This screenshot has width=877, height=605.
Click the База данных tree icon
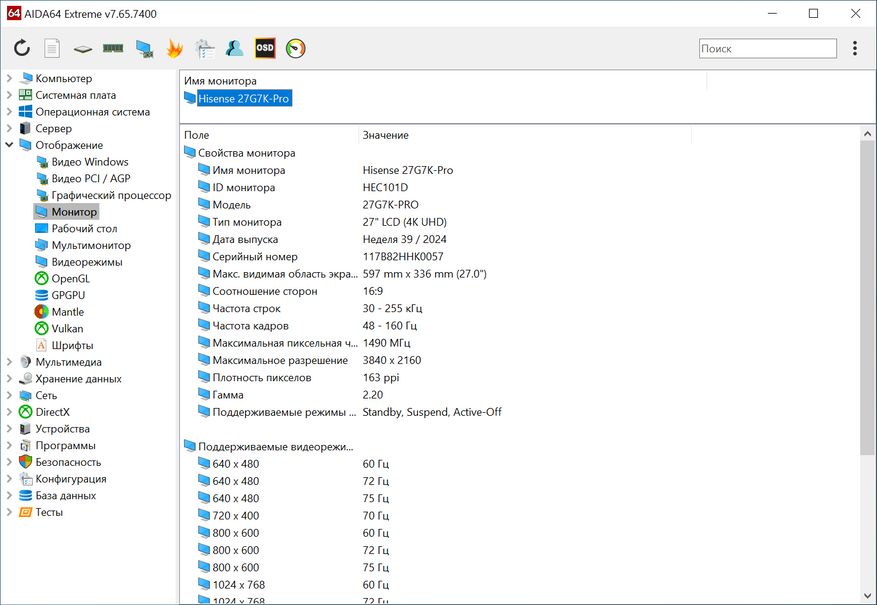[26, 495]
